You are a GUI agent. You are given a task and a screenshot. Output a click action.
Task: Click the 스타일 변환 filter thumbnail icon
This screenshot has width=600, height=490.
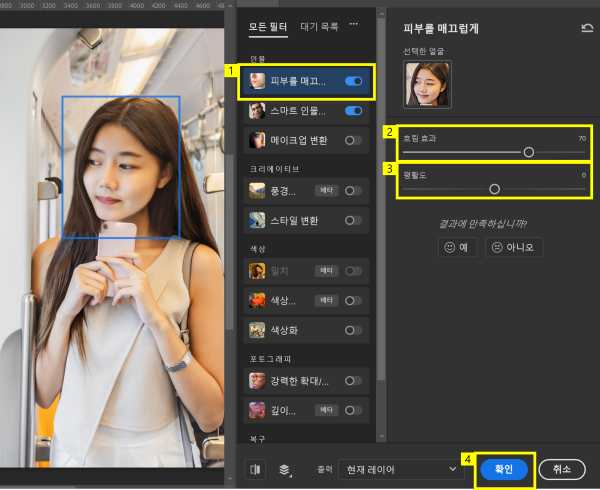pyautogui.click(x=257, y=220)
